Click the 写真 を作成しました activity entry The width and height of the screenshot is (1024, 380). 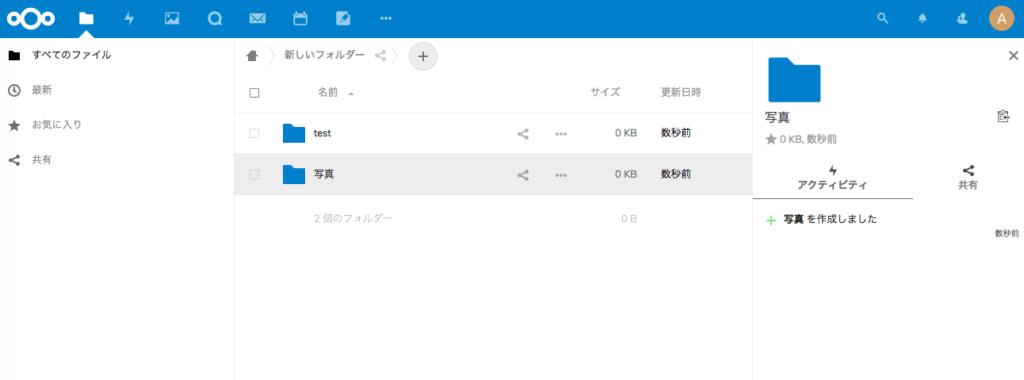(830, 219)
